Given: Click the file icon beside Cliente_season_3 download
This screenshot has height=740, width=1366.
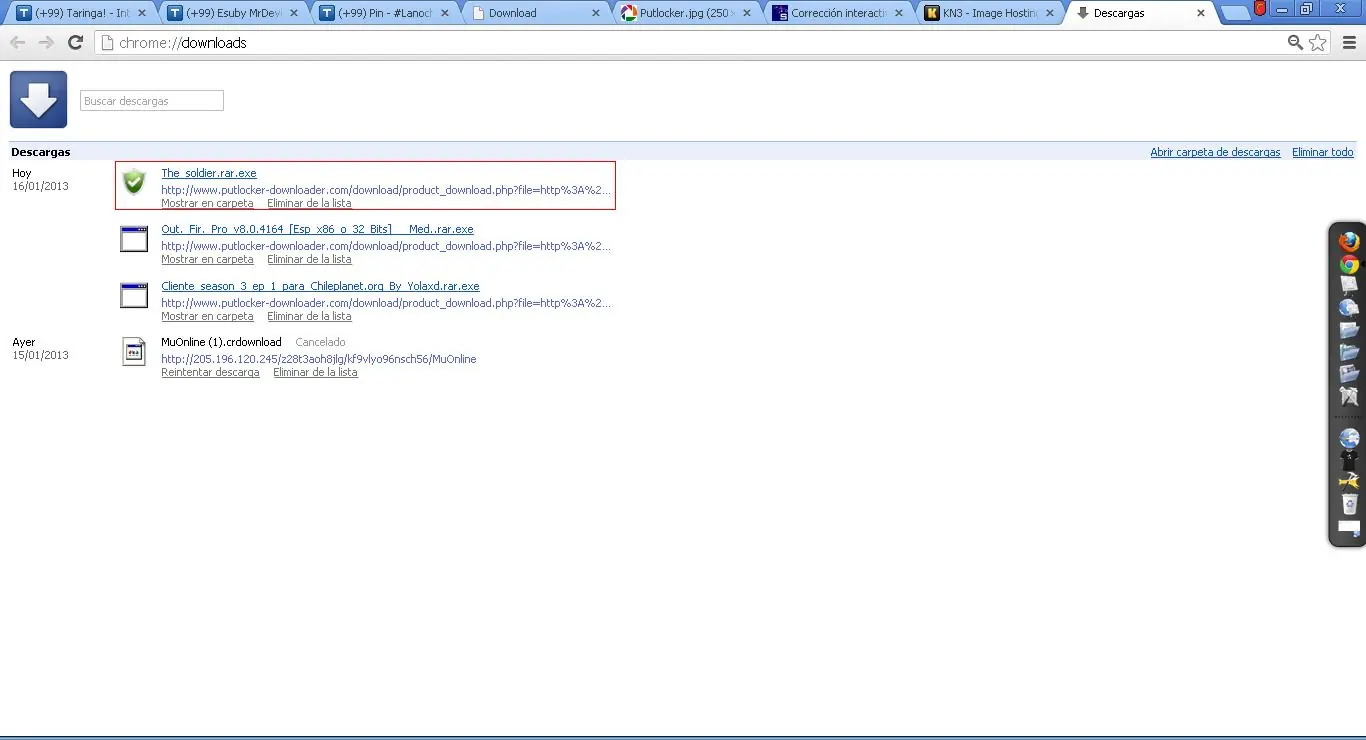Looking at the screenshot, I should 134,295.
